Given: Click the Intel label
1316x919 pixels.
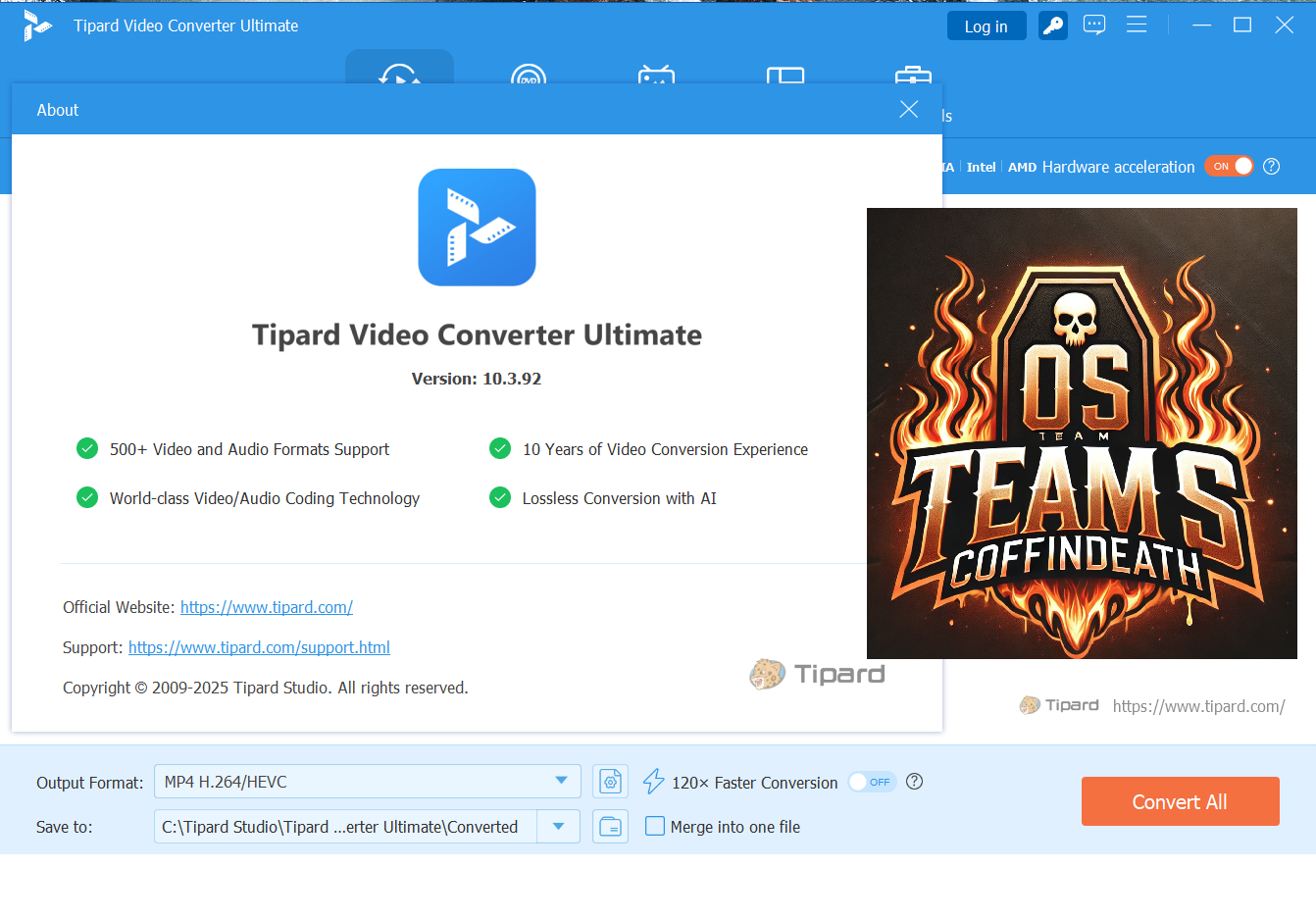Looking at the screenshot, I should (x=981, y=168).
